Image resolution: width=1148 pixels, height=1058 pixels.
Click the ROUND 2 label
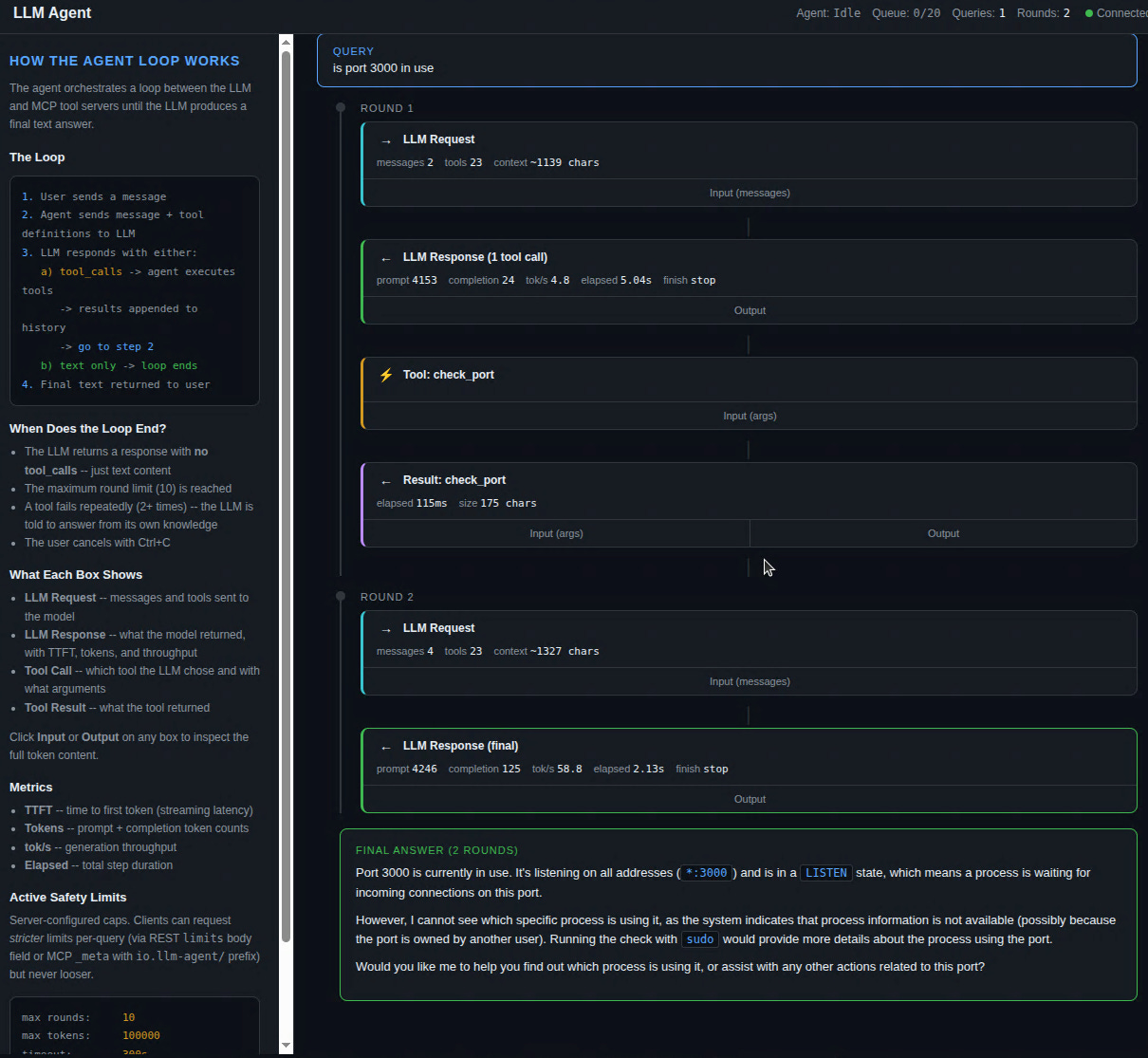tap(387, 597)
